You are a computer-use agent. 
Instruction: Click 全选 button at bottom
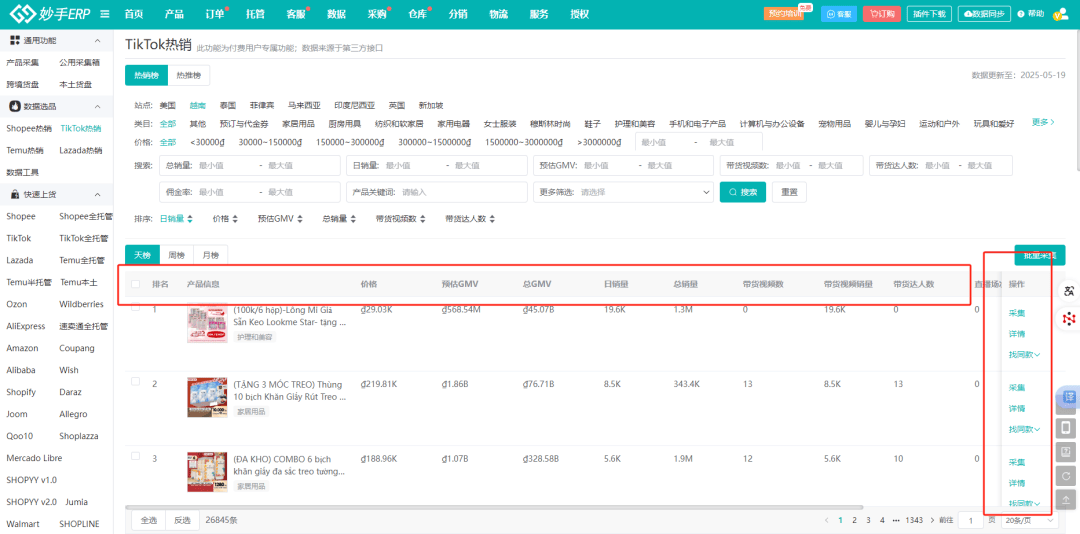click(x=149, y=520)
